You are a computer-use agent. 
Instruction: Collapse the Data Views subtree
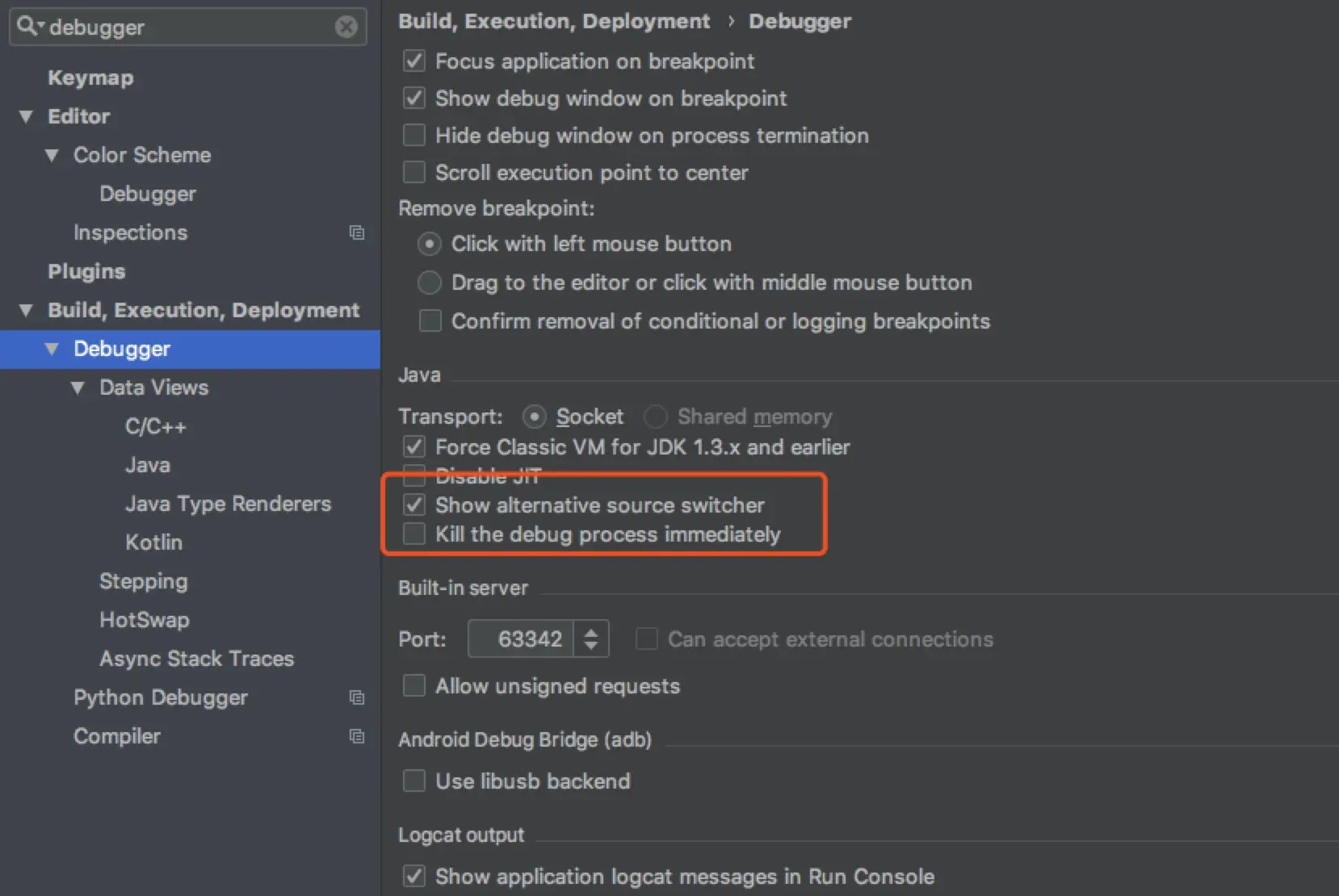(78, 388)
